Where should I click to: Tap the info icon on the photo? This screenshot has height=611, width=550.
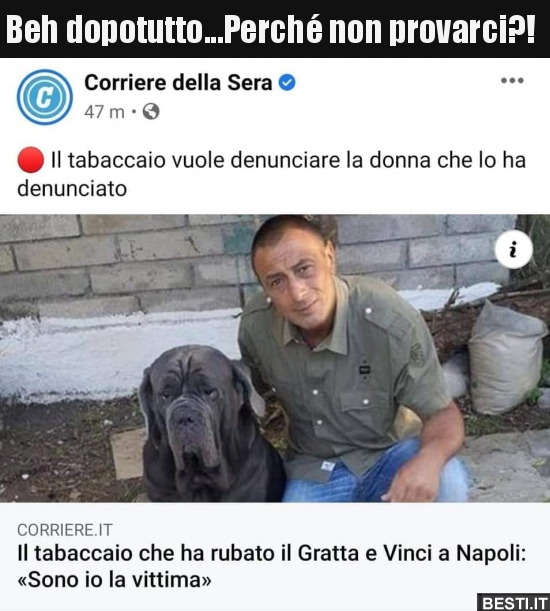pyautogui.click(x=513, y=249)
